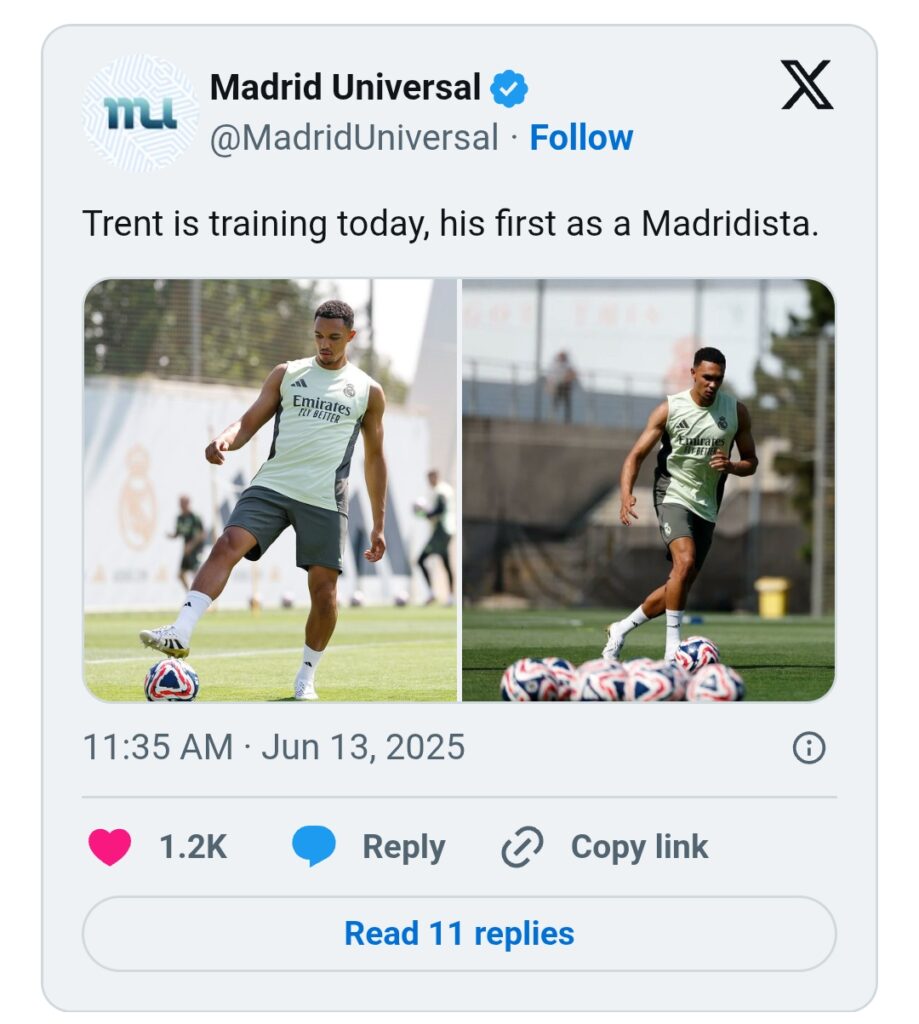Open the Madrid Universal display name
Screen dimensions: 919x1024
click(345, 88)
